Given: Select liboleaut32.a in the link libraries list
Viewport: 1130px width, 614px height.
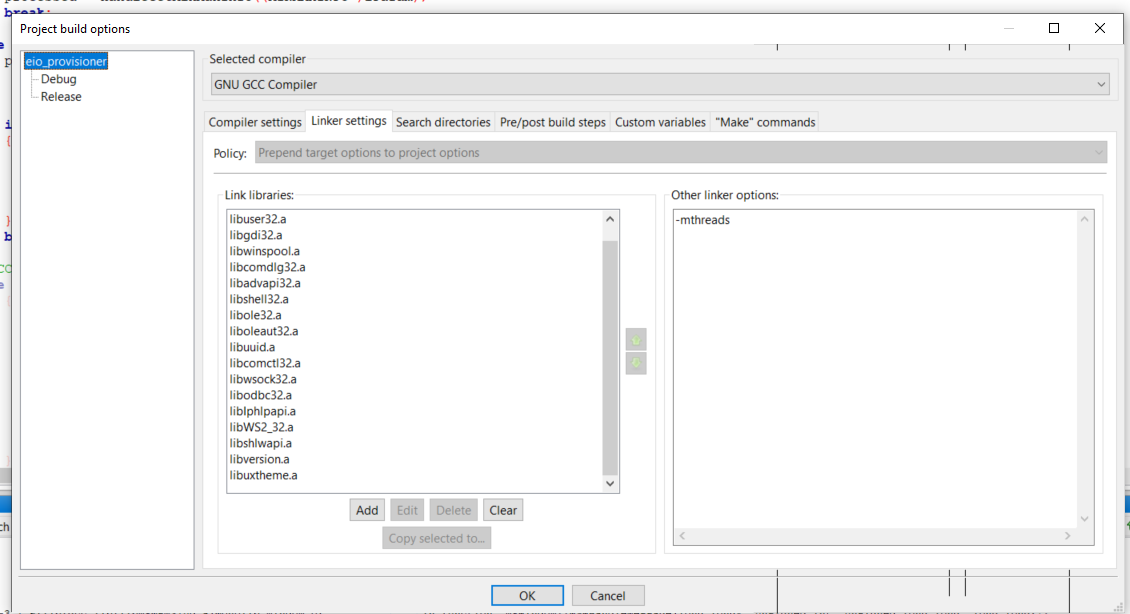Looking at the screenshot, I should pos(266,330).
